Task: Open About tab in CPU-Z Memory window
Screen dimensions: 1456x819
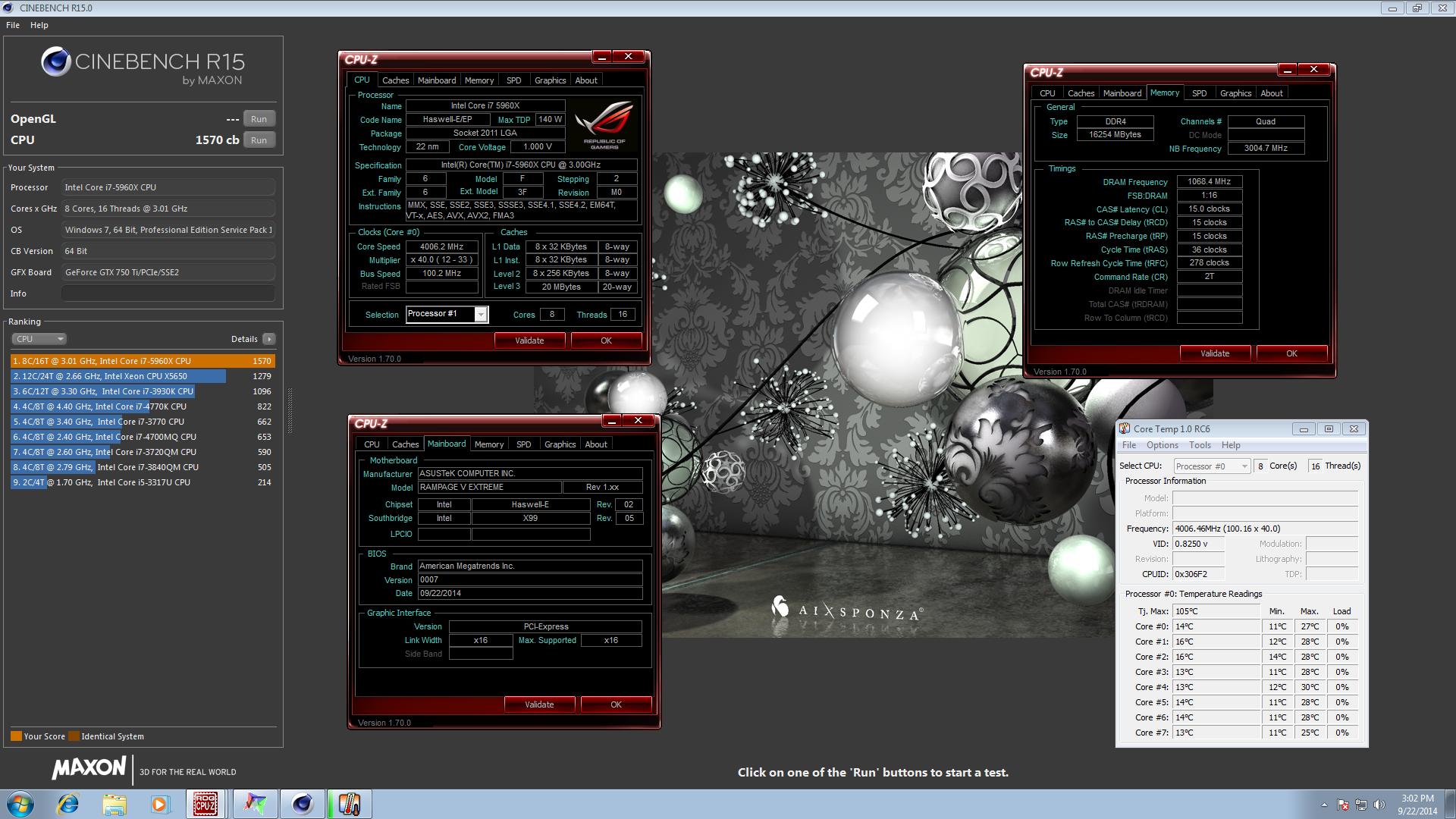Action: (1272, 93)
